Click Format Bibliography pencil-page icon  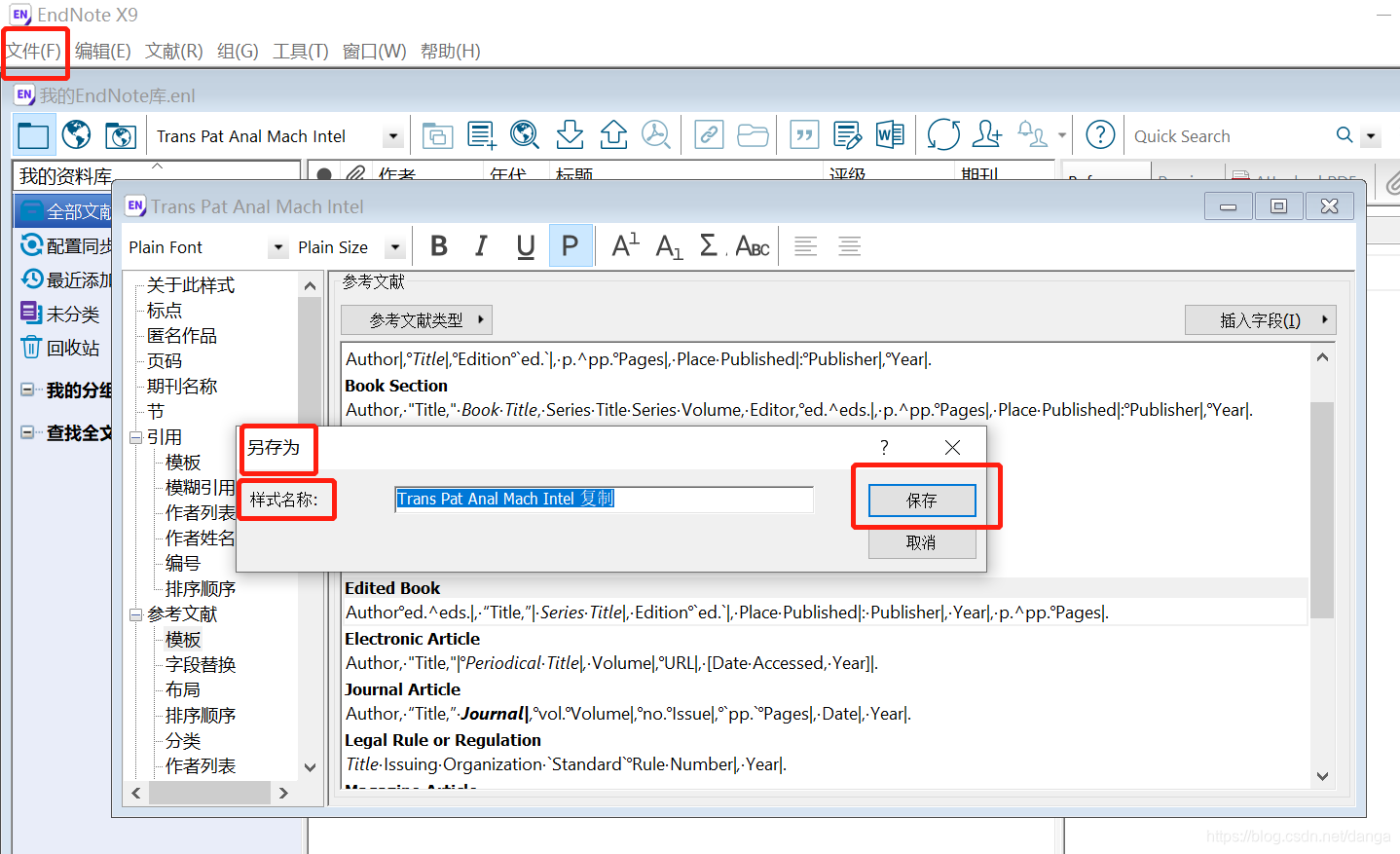(x=847, y=135)
